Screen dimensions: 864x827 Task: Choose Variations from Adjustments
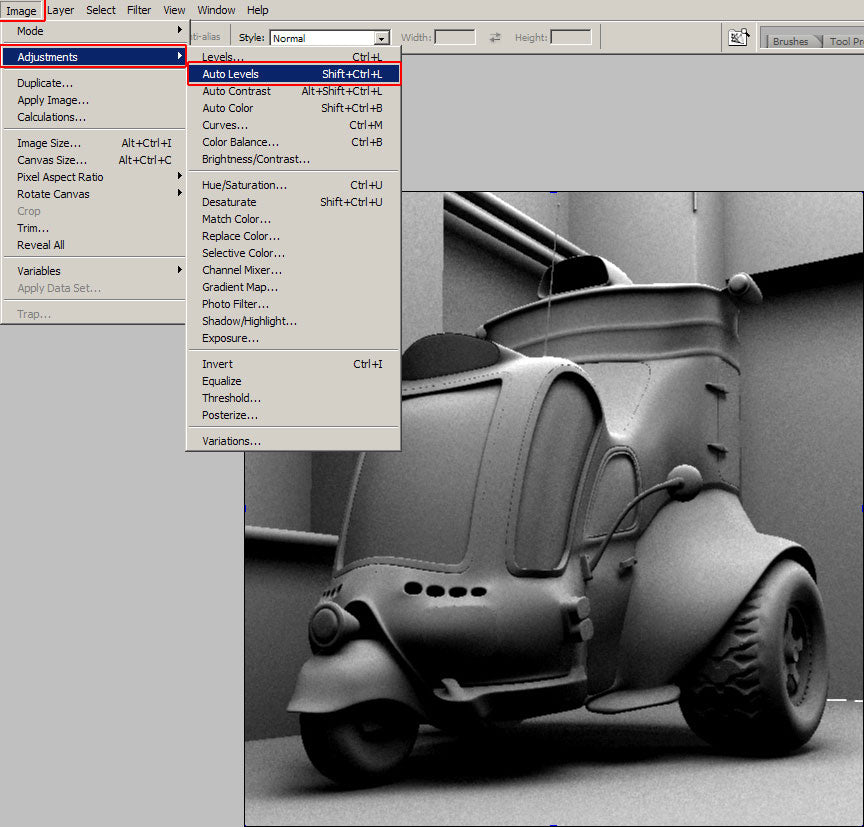(x=234, y=440)
